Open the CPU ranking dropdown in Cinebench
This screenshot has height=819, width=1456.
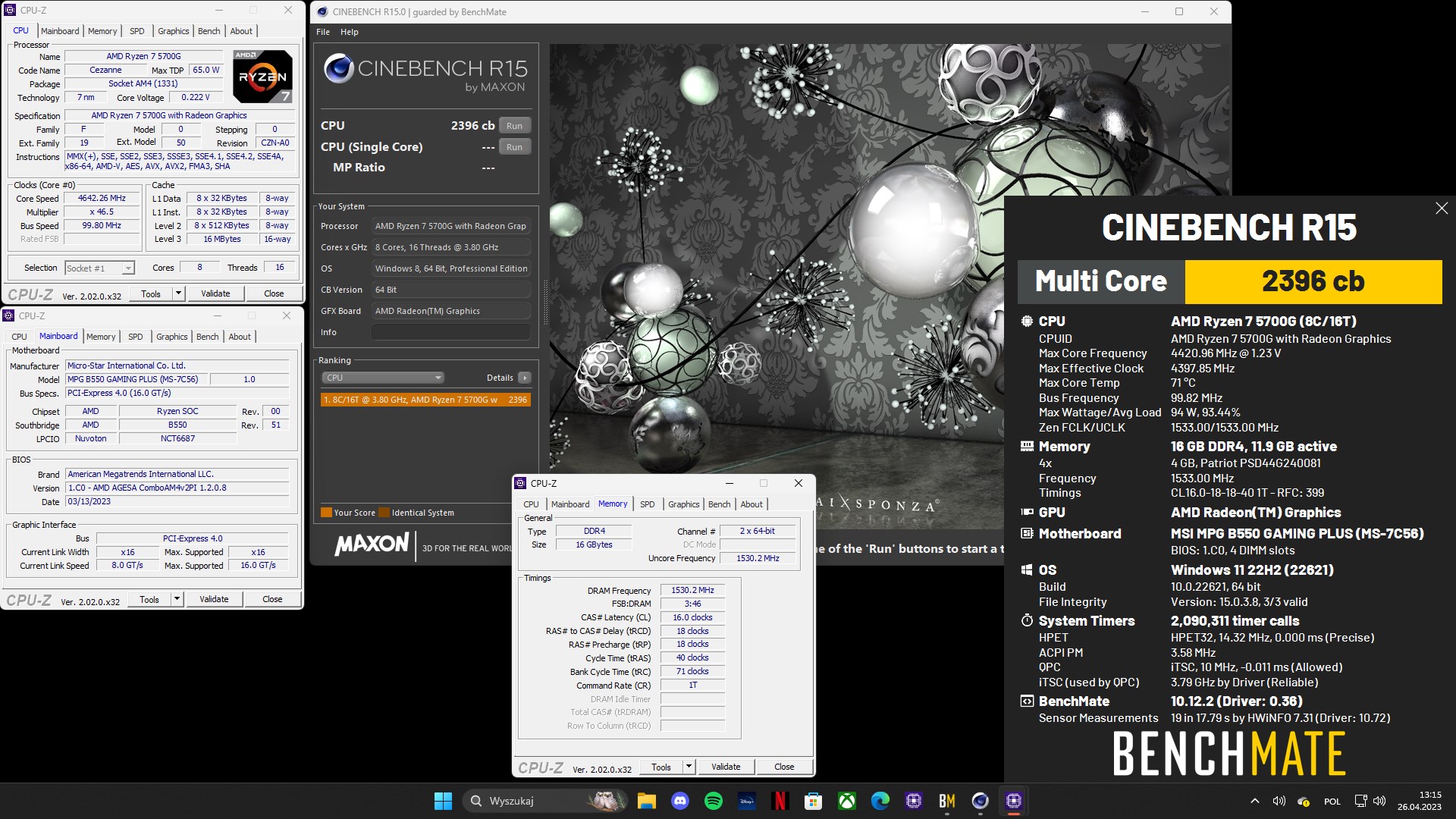click(x=383, y=378)
